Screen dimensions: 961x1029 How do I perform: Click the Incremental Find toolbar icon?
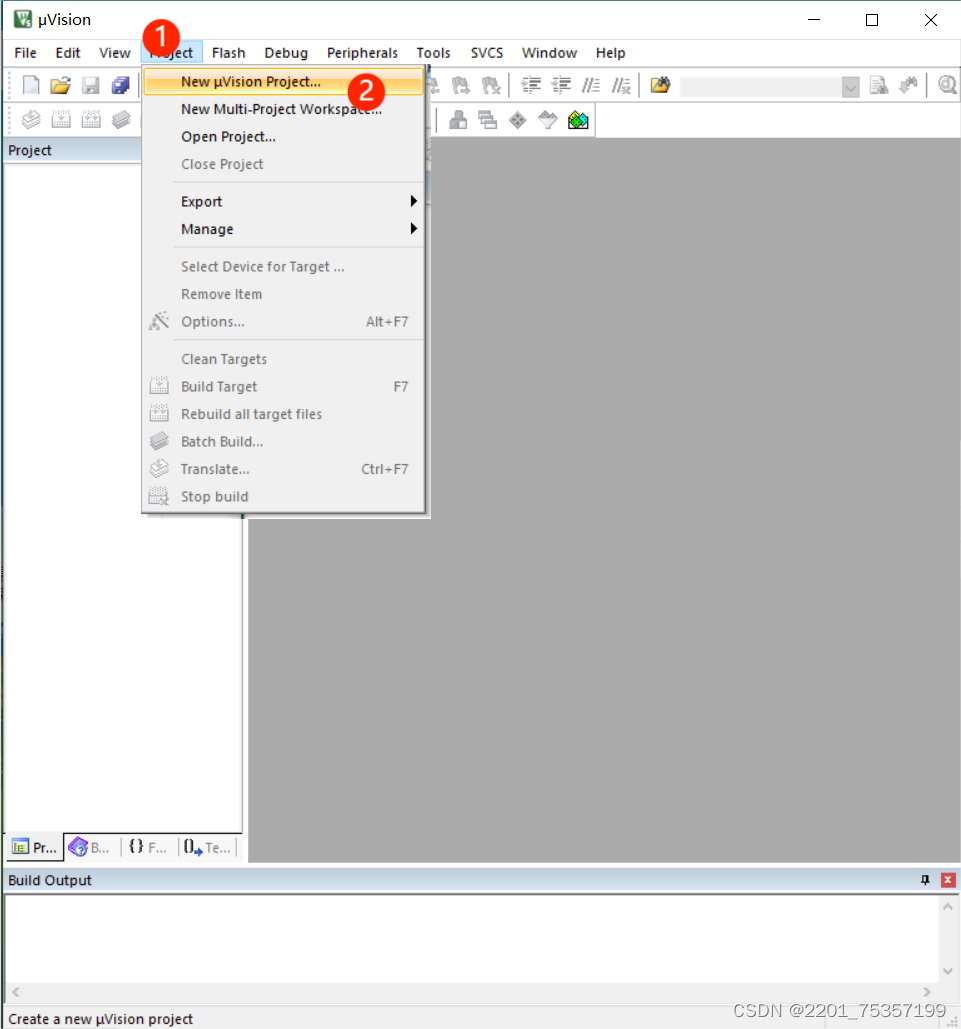point(908,85)
